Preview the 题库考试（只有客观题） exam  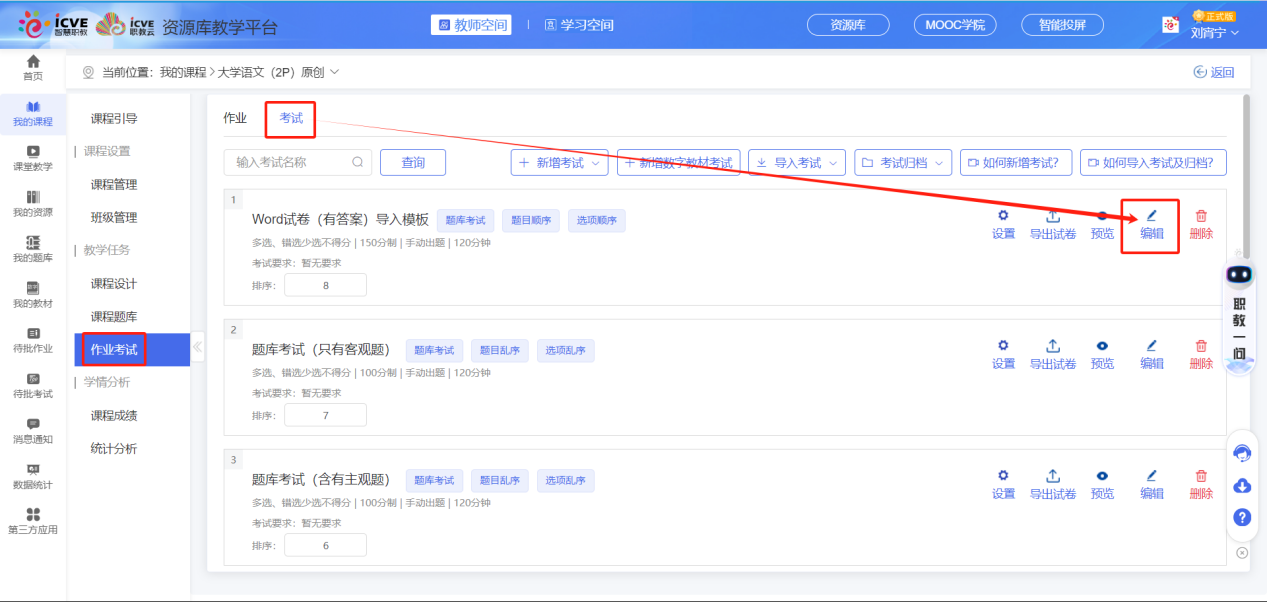(1102, 354)
